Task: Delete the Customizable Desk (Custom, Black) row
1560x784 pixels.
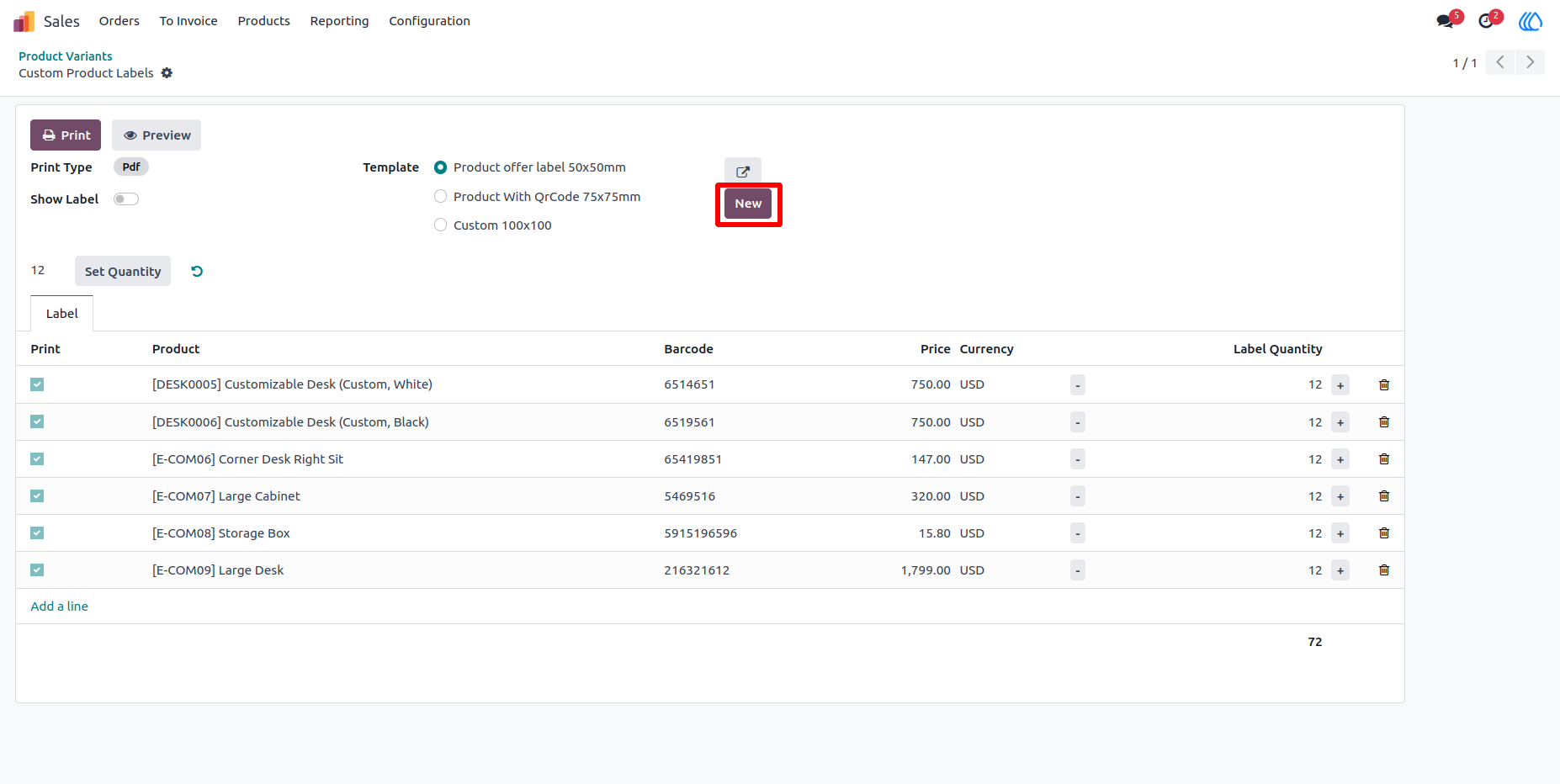Action: 1384,422
